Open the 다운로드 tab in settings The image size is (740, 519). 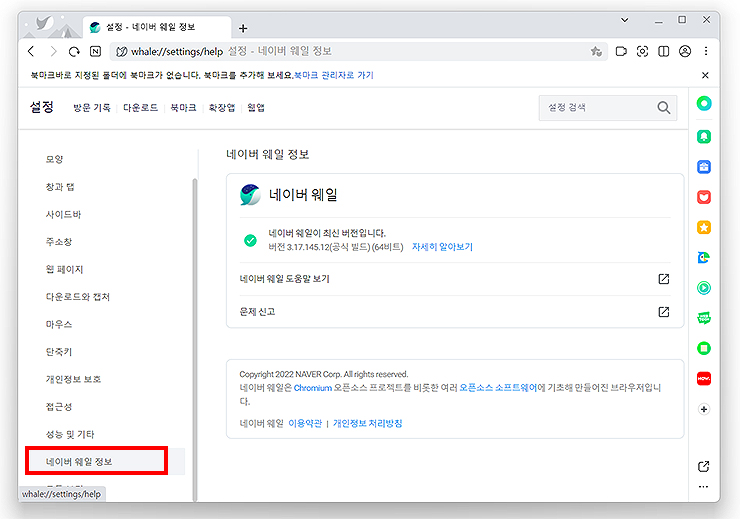tap(140, 108)
